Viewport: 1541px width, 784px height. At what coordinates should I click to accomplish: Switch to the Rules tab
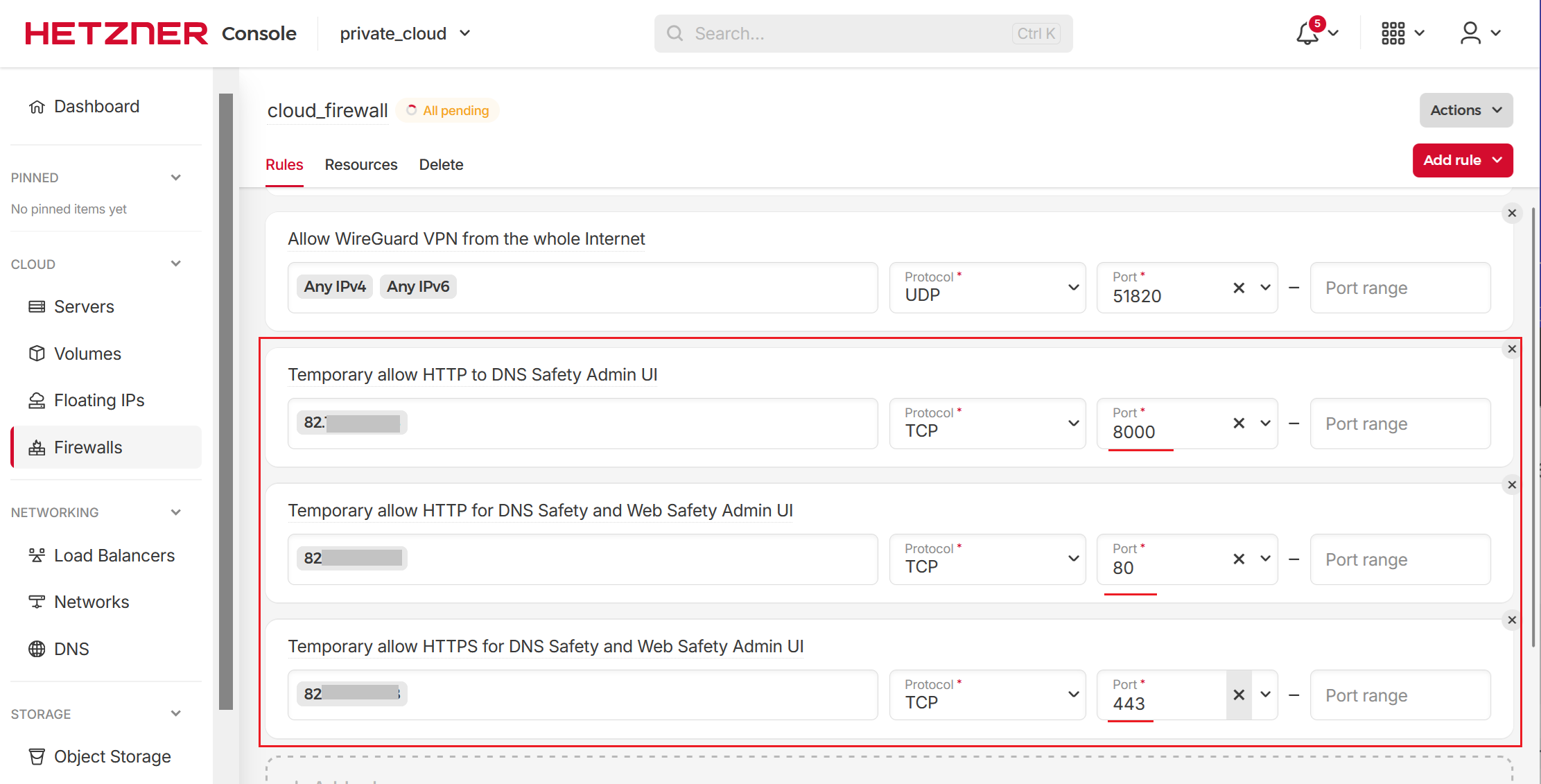[x=284, y=165]
